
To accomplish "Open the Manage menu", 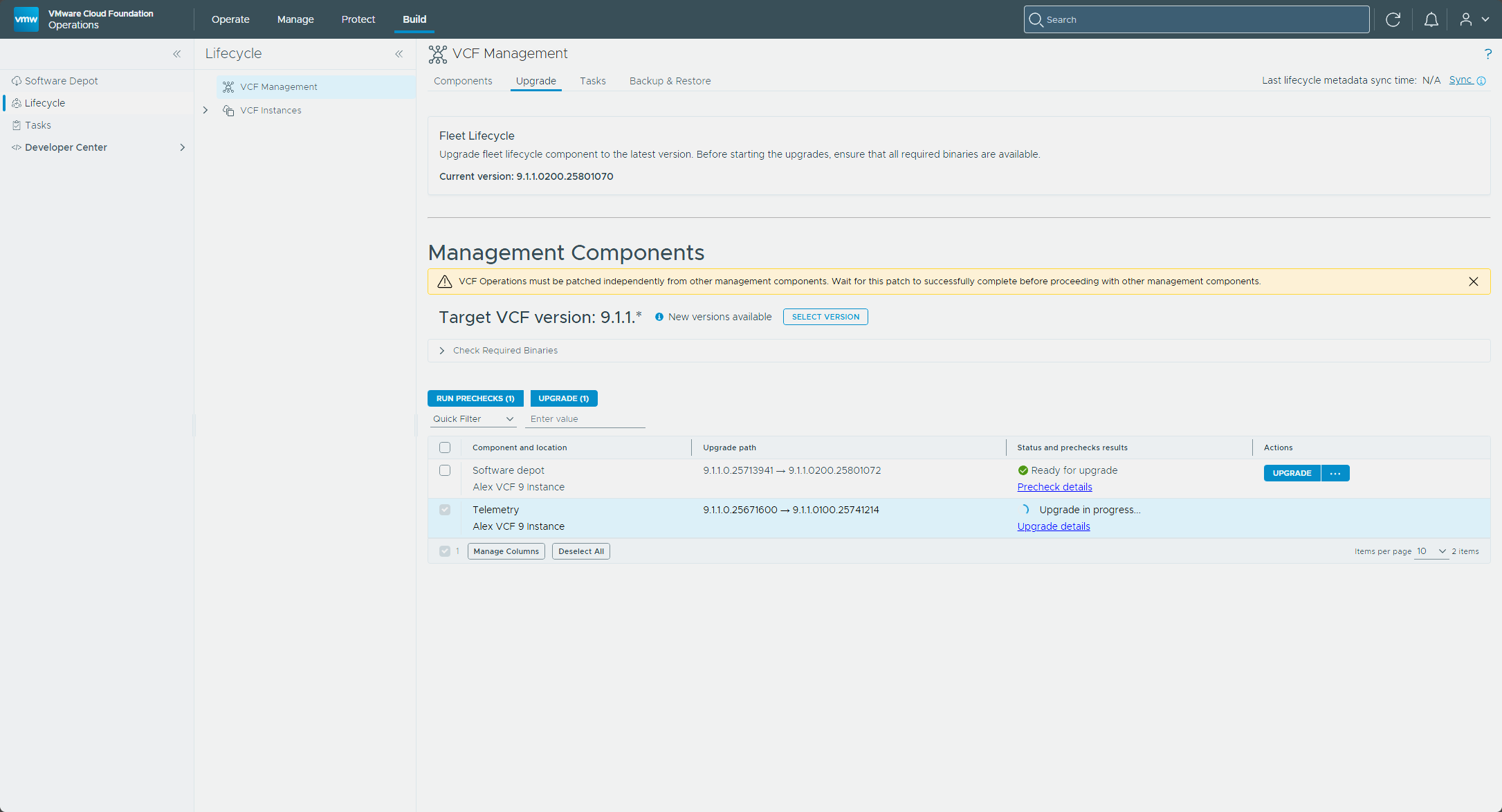I will pos(295,19).
